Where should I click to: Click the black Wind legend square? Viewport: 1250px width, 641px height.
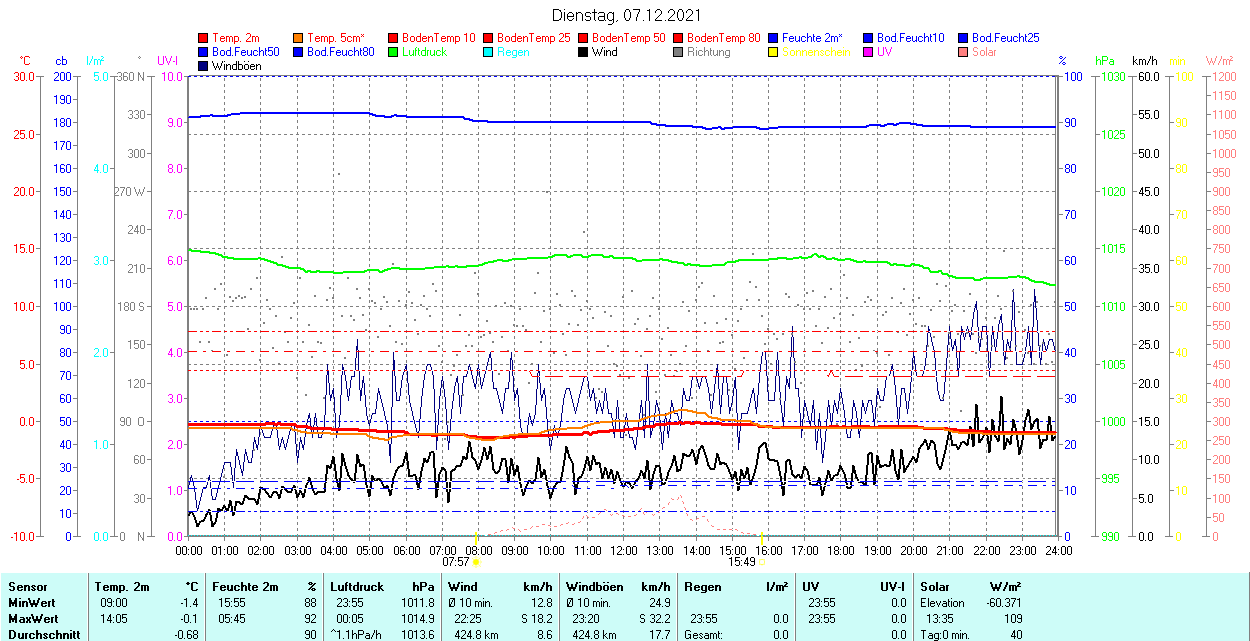(584, 52)
